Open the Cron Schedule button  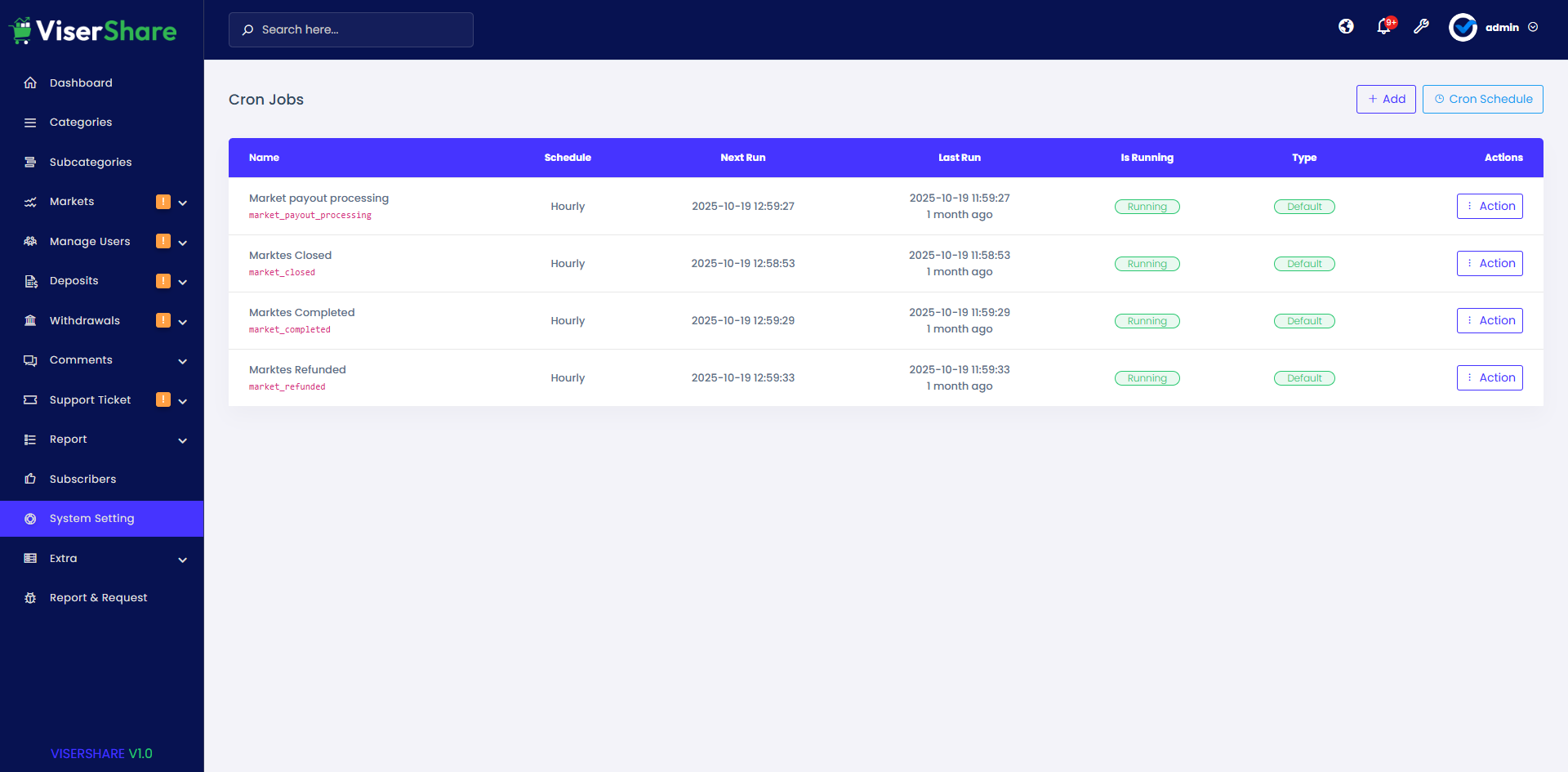(1483, 99)
